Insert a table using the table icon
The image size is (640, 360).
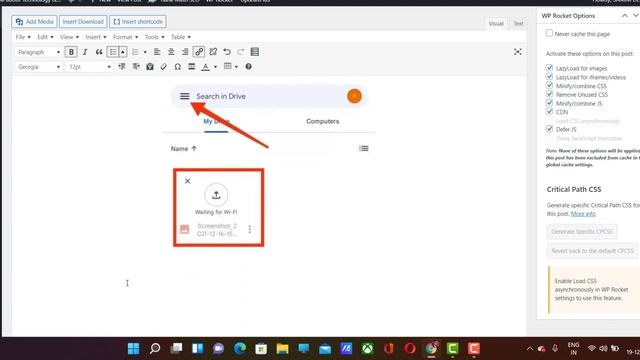pos(228,66)
